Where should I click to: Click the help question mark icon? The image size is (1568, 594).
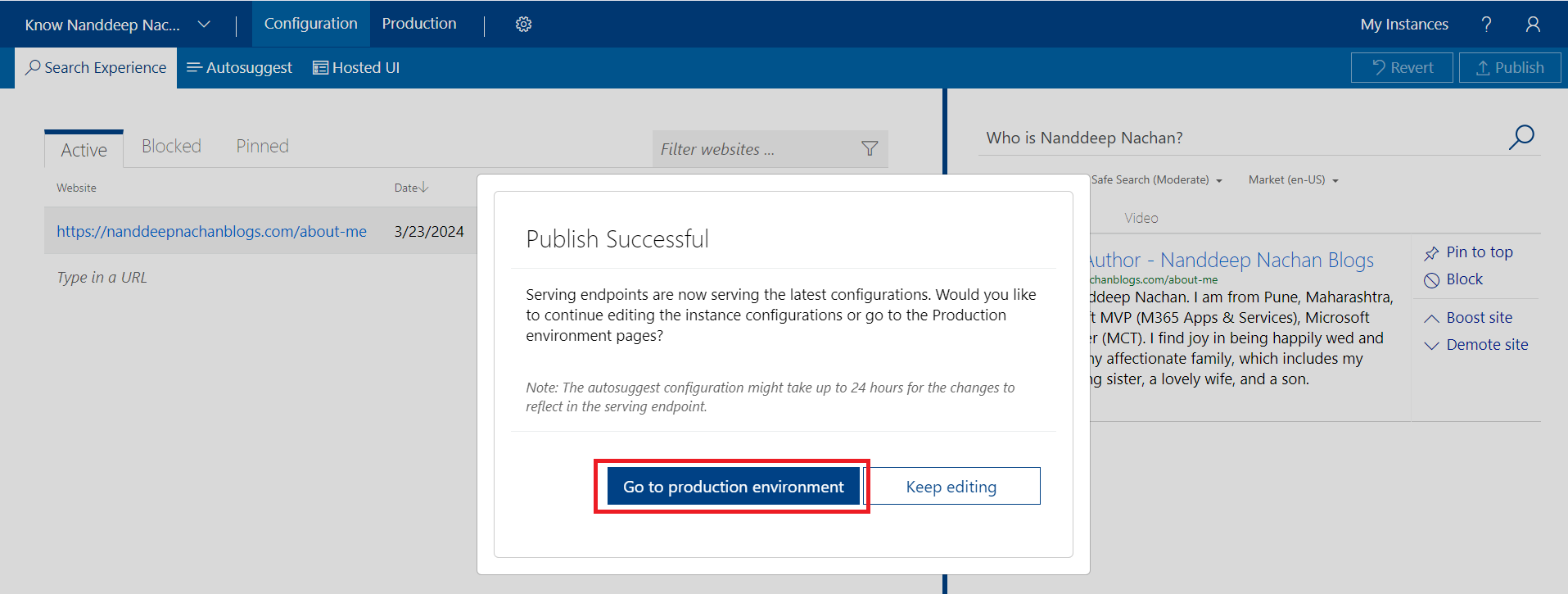pyautogui.click(x=1486, y=25)
